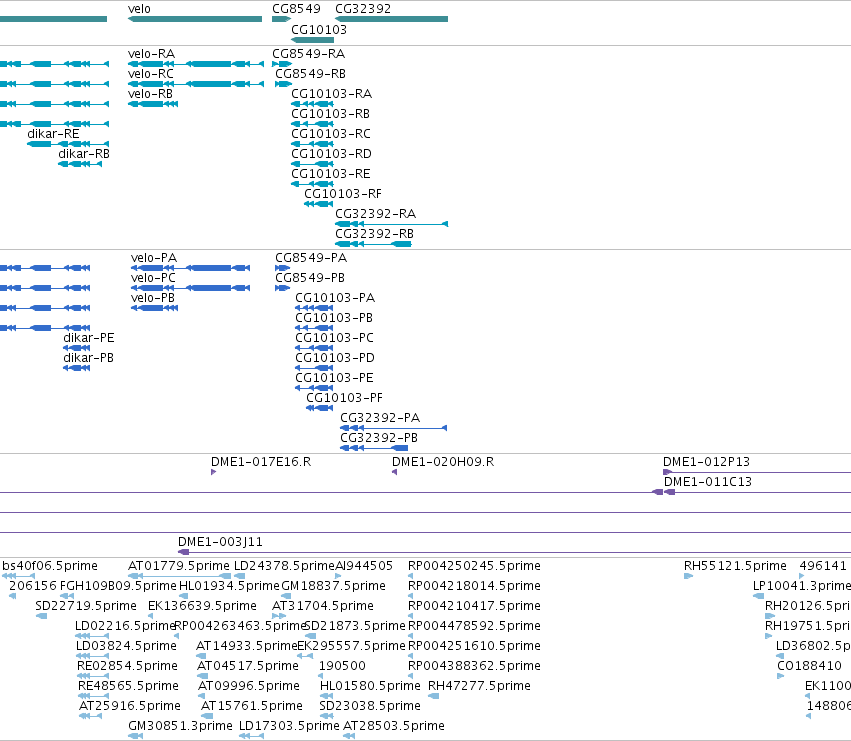Select protein CG10103-PA
The image size is (851, 741).
click(314, 308)
